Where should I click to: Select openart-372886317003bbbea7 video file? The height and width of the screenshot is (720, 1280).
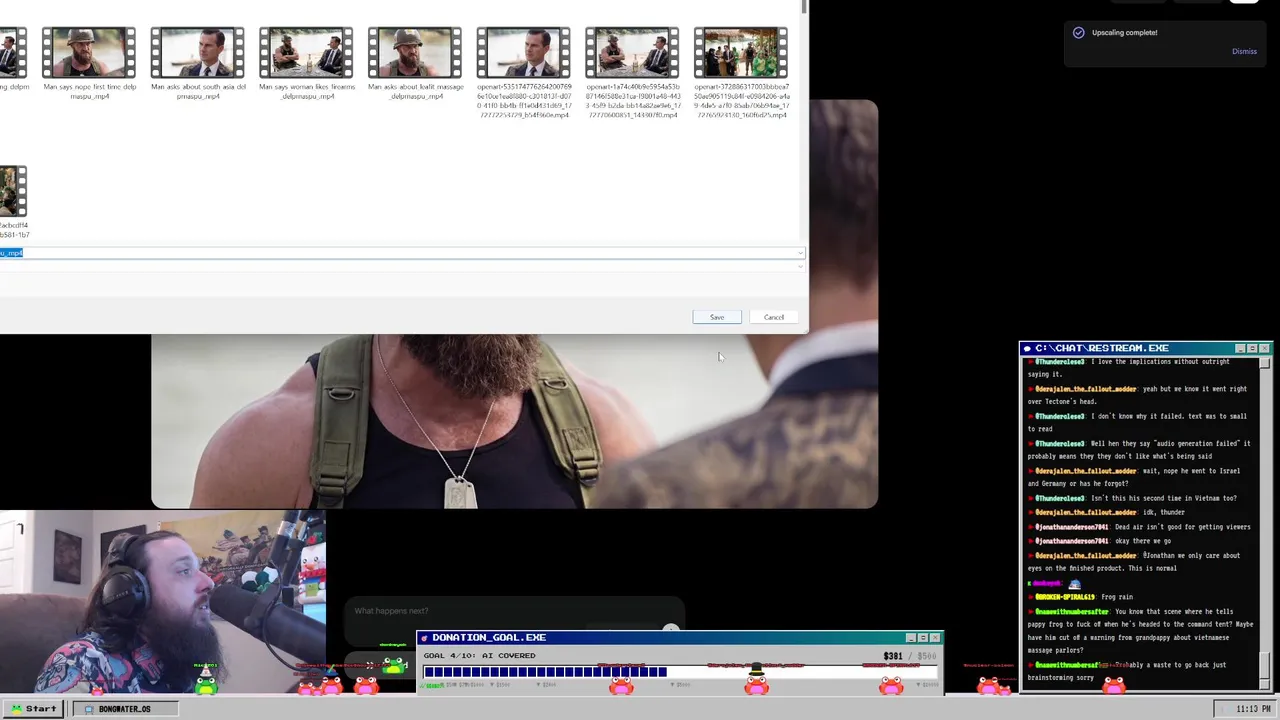click(741, 72)
